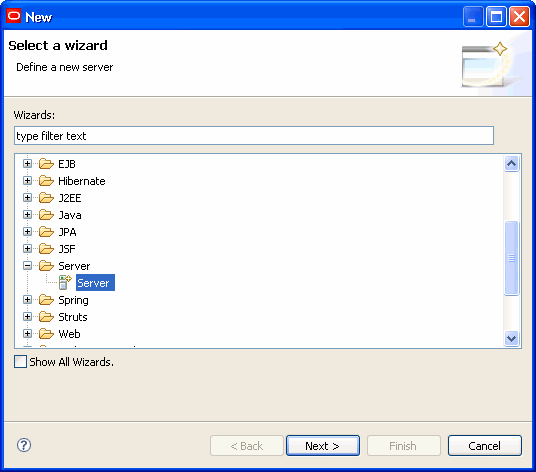Click the grayed-out Back button
This screenshot has width=536, height=472.
[x=247, y=446]
